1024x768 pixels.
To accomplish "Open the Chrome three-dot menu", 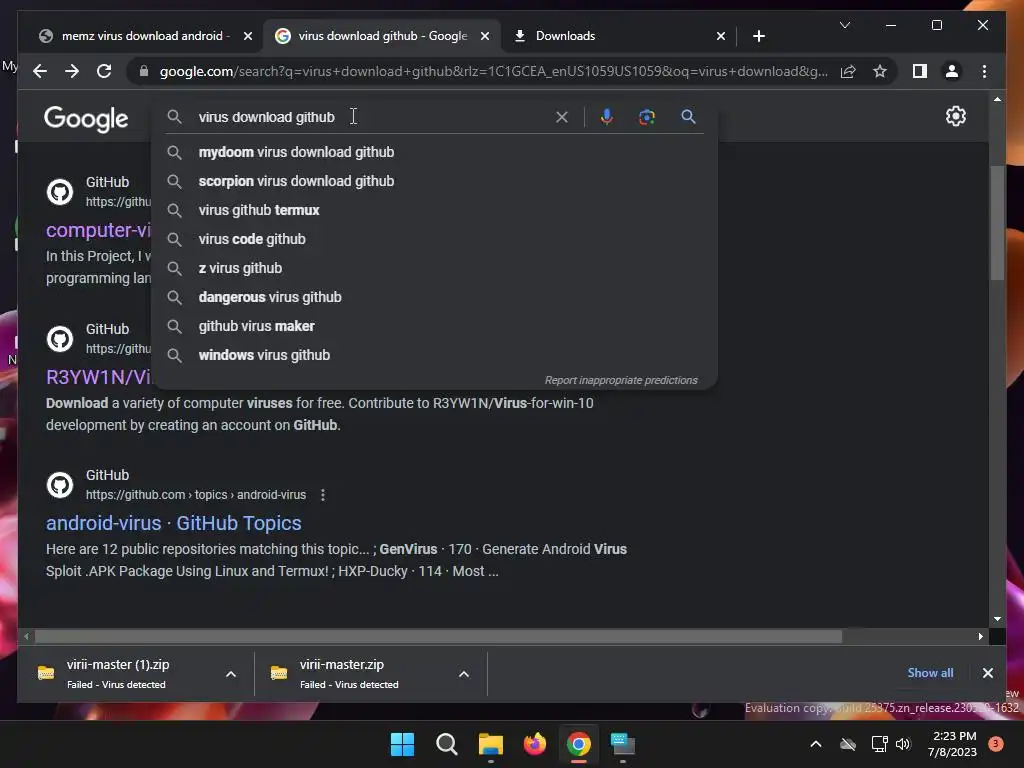I will pos(984,71).
